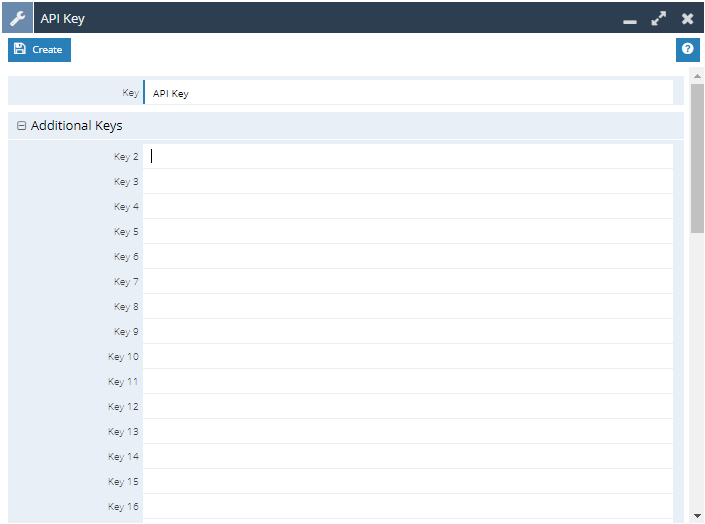The width and height of the screenshot is (705, 524).
Task: Expand the API Key window to fullscreen
Action: coord(658,18)
